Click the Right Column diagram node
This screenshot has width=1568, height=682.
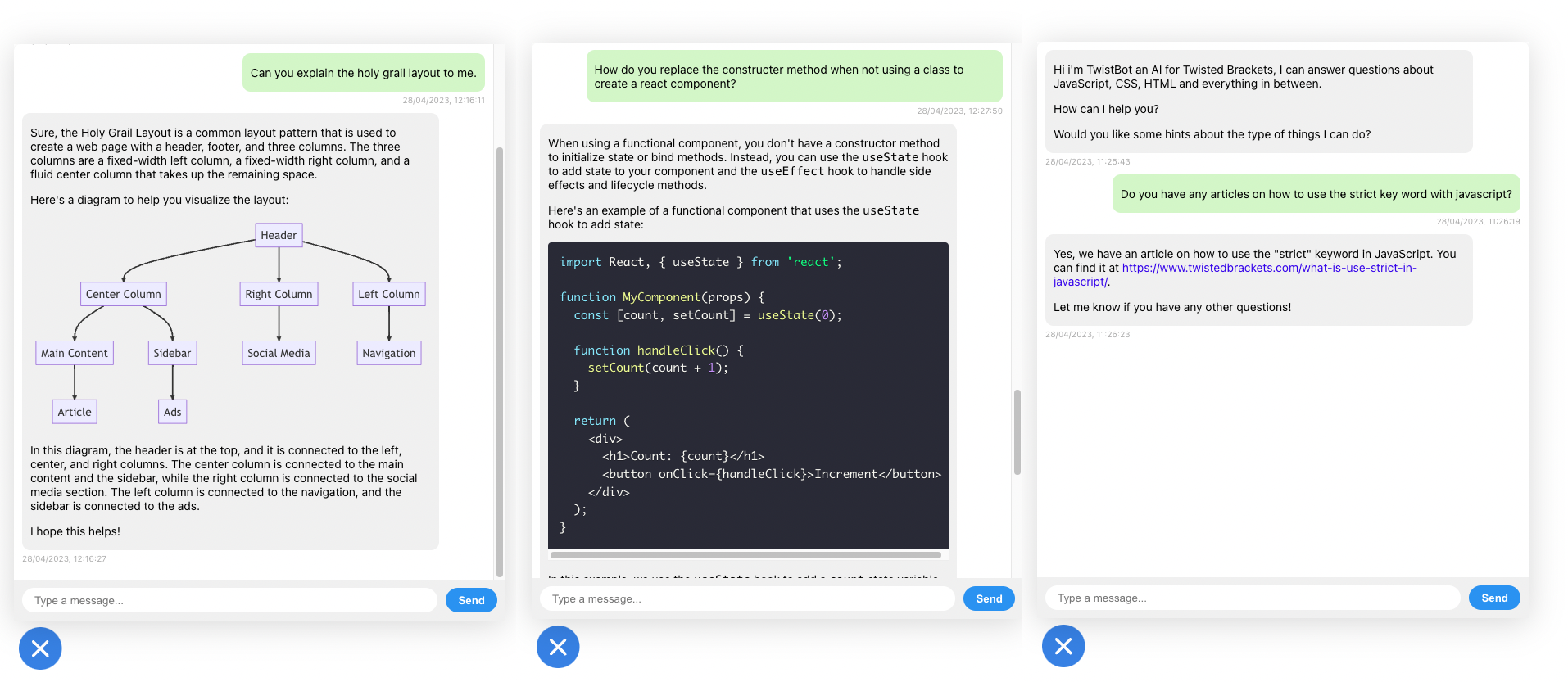(x=279, y=294)
